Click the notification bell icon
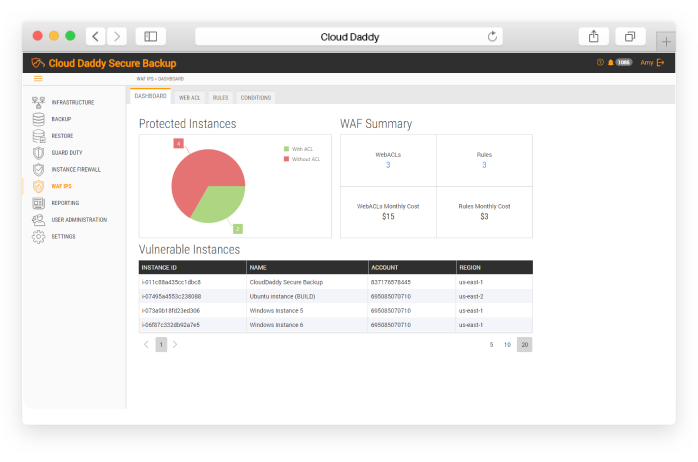 (610, 62)
